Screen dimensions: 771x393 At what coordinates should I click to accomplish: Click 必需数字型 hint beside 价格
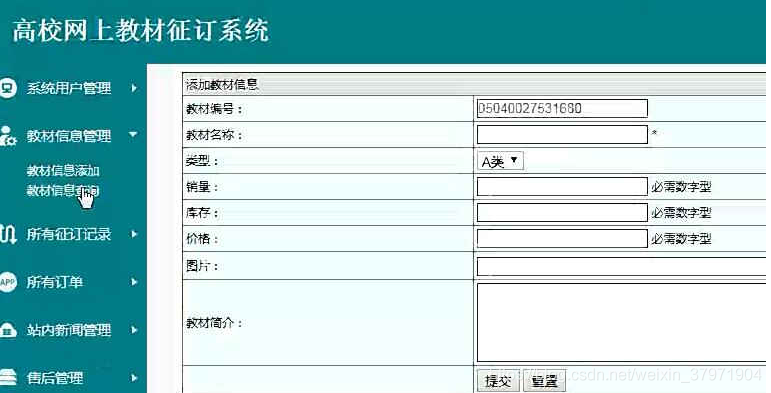click(x=681, y=239)
